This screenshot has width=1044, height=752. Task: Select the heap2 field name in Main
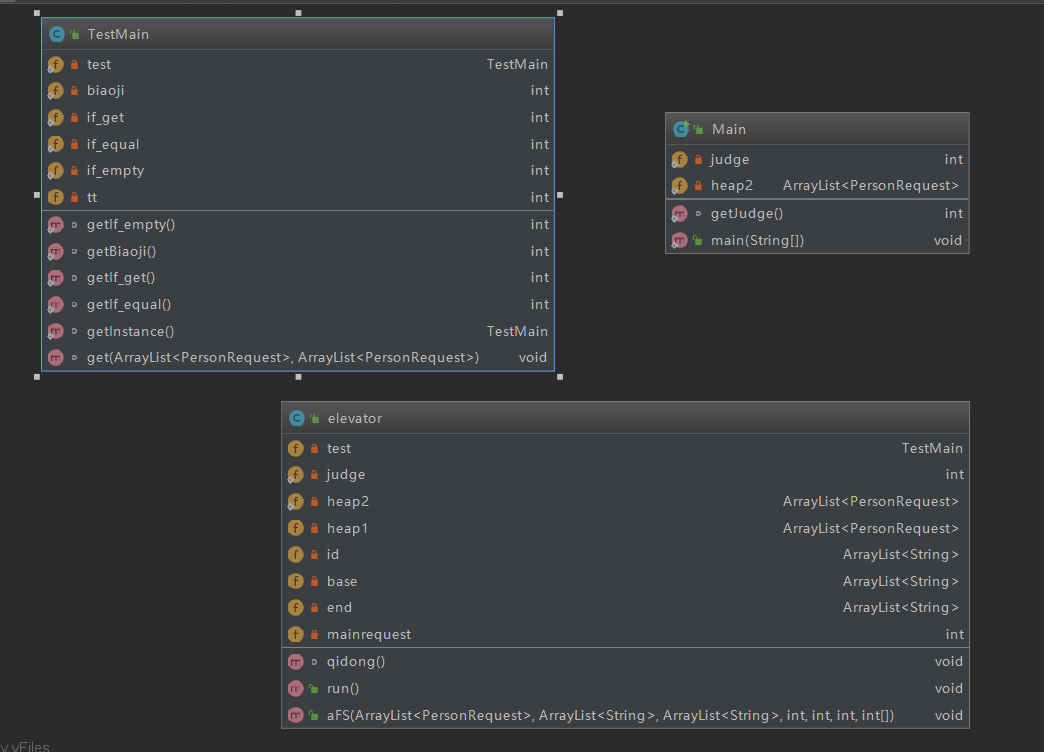(731, 186)
